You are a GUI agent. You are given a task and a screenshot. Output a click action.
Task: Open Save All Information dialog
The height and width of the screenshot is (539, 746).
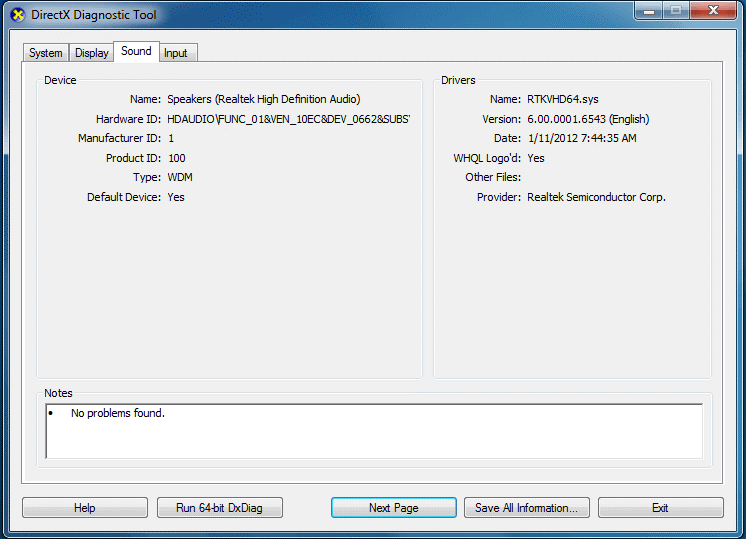(x=527, y=508)
